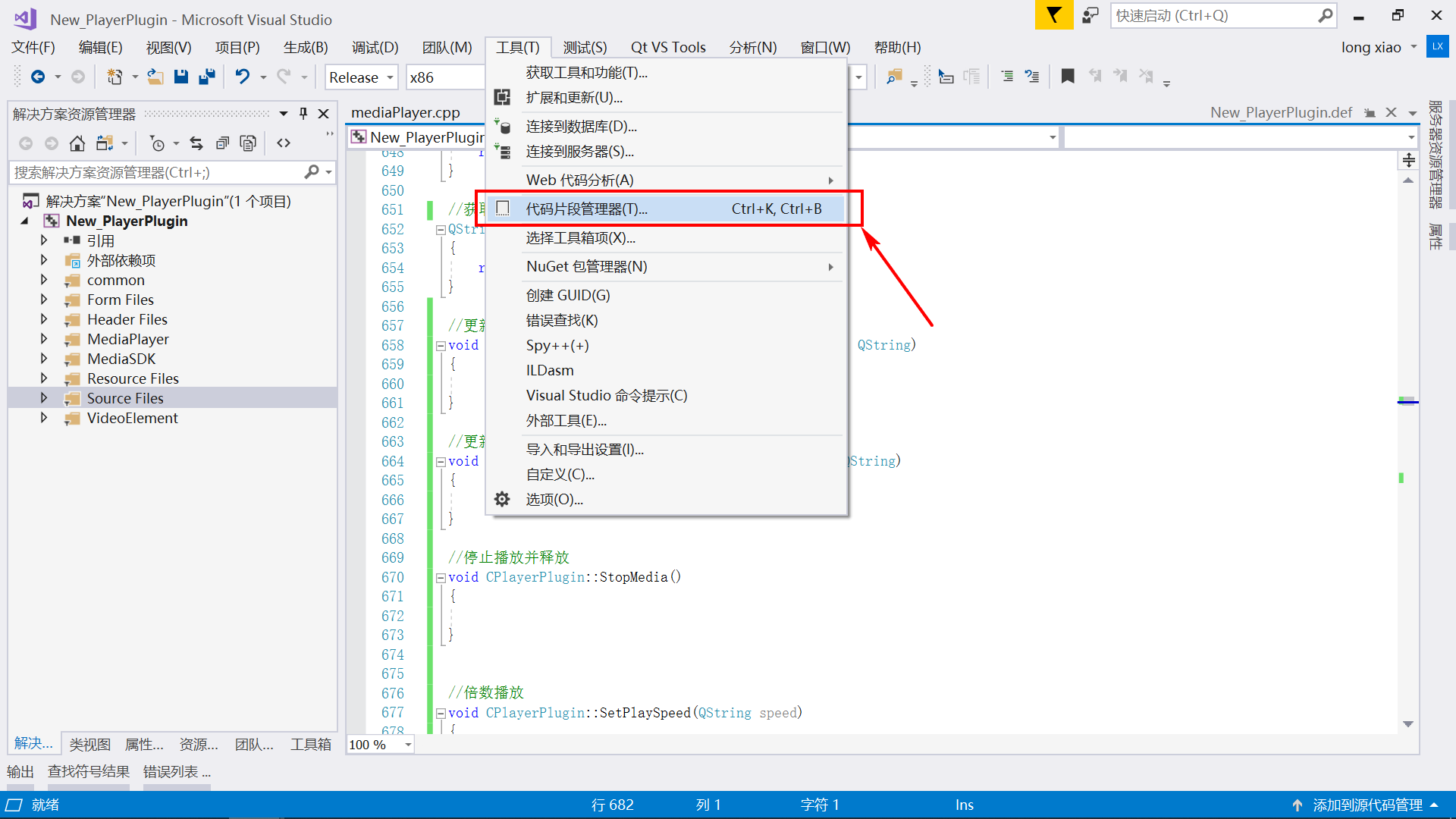Collapse the StopMedia function outline
Viewport: 1456px width, 819px height.
[441, 578]
